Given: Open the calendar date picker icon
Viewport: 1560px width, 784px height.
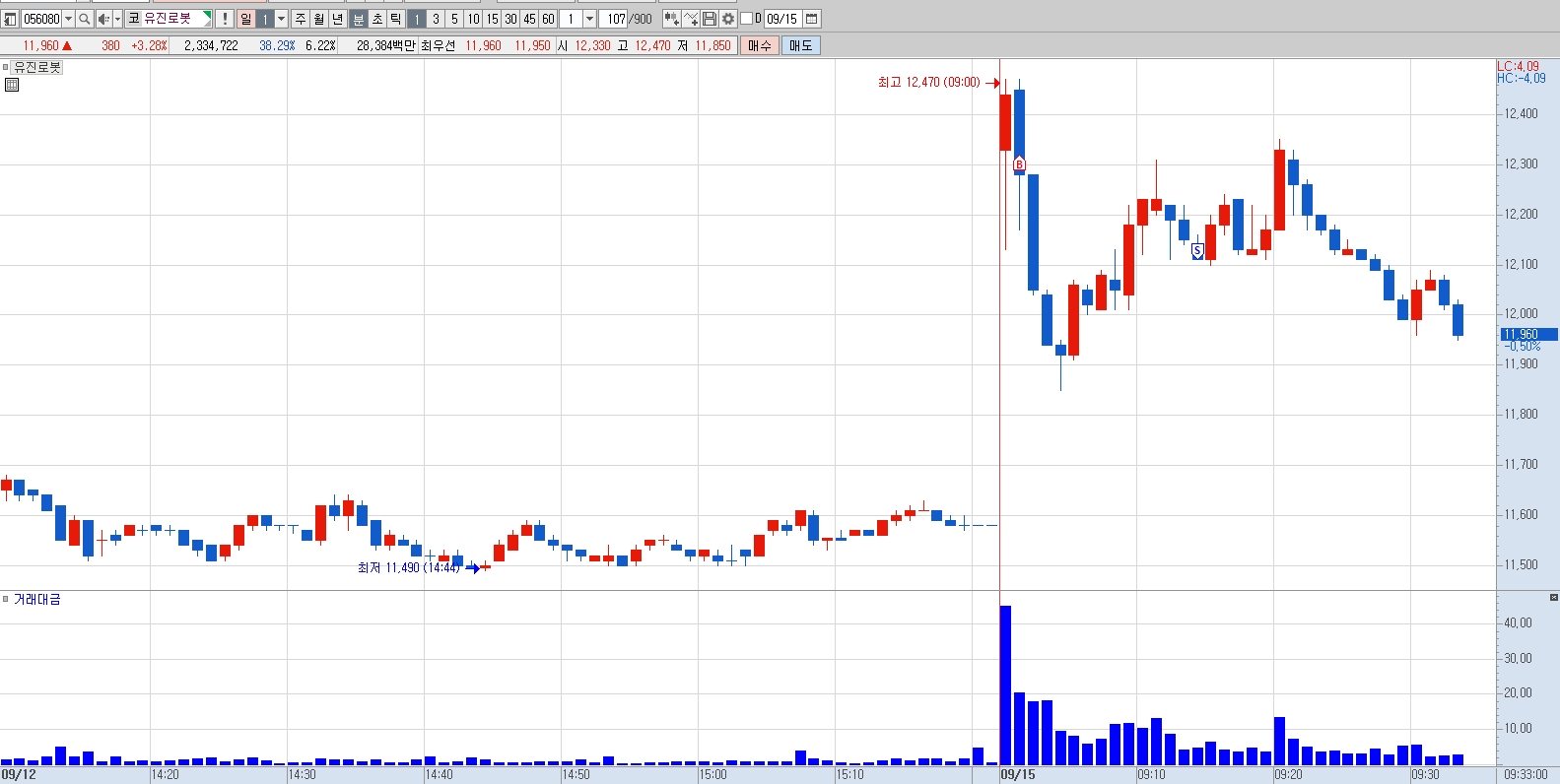Looking at the screenshot, I should pyautogui.click(x=811, y=19).
